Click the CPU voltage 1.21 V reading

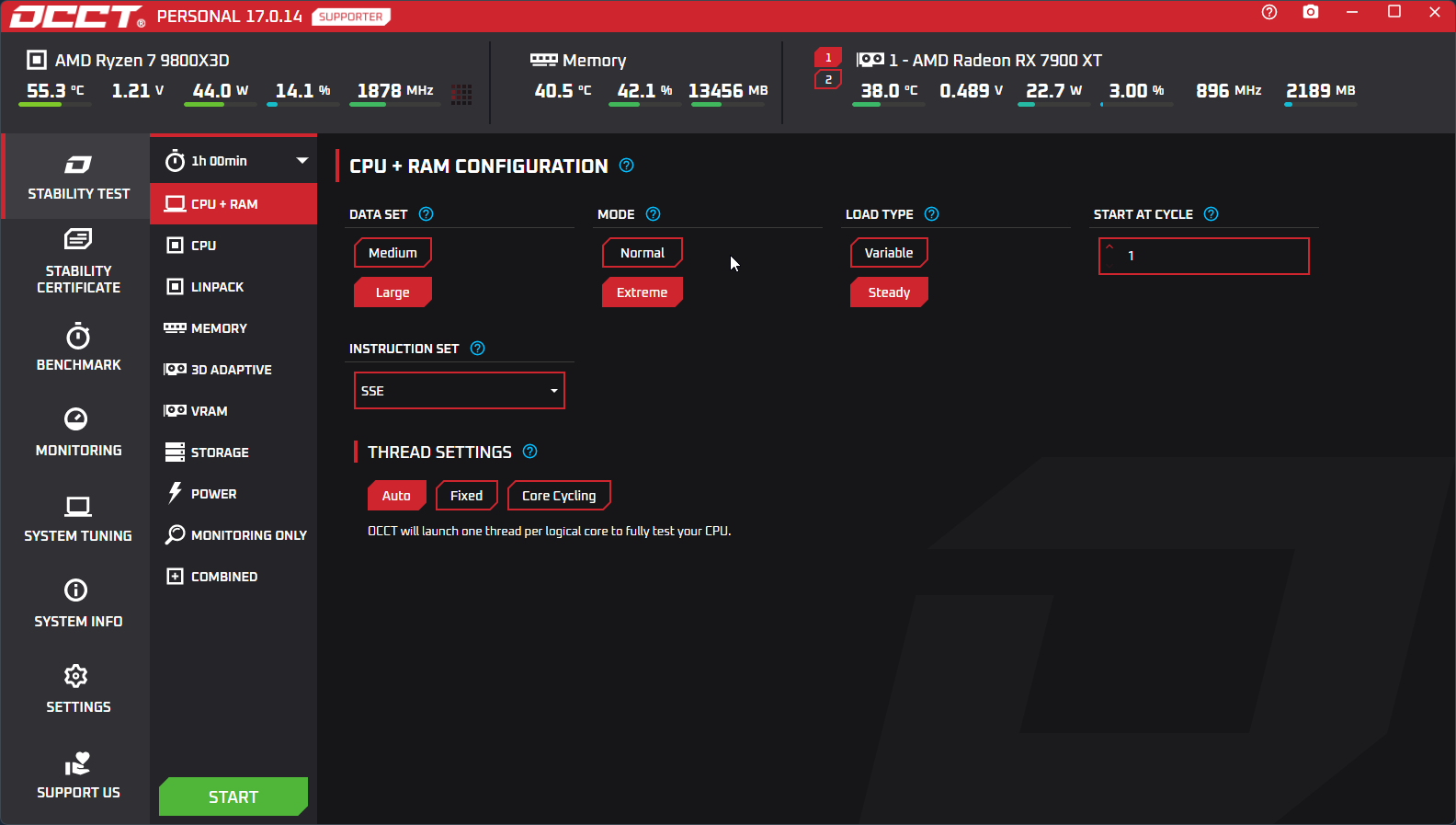click(138, 91)
